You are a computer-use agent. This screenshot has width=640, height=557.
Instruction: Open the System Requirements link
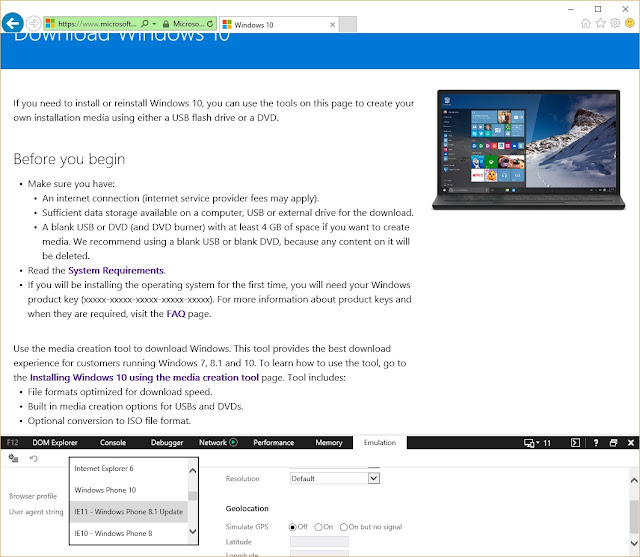[116, 270]
